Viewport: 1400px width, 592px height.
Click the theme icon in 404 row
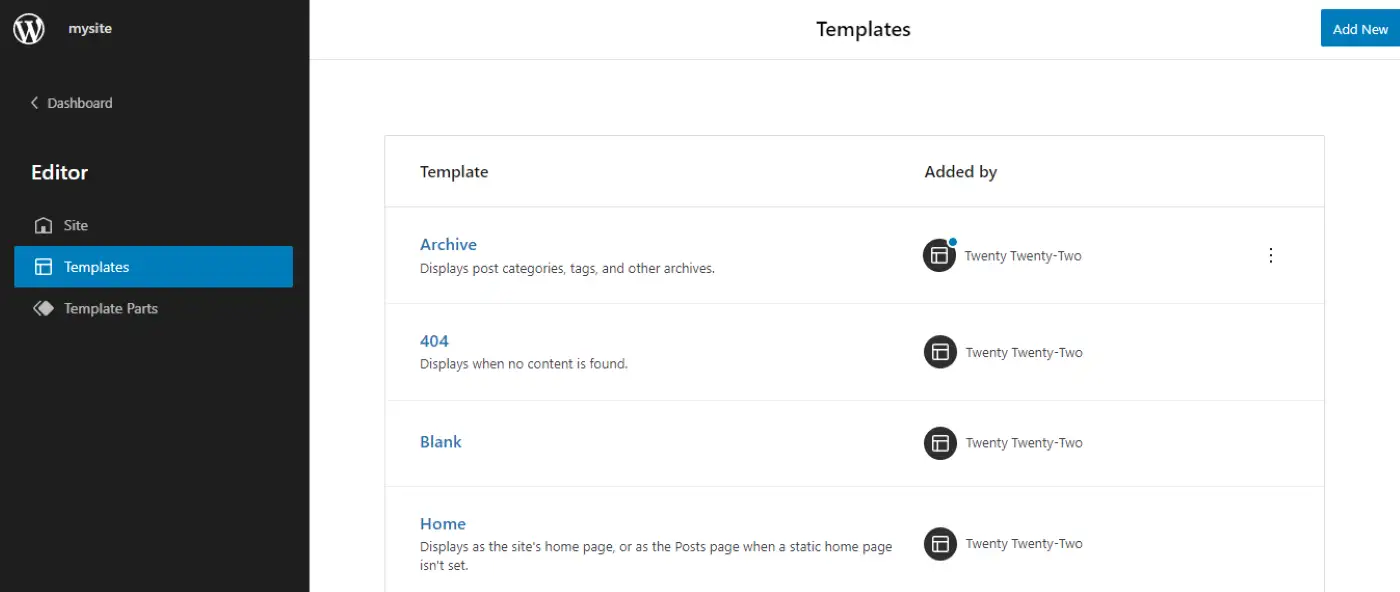click(940, 352)
